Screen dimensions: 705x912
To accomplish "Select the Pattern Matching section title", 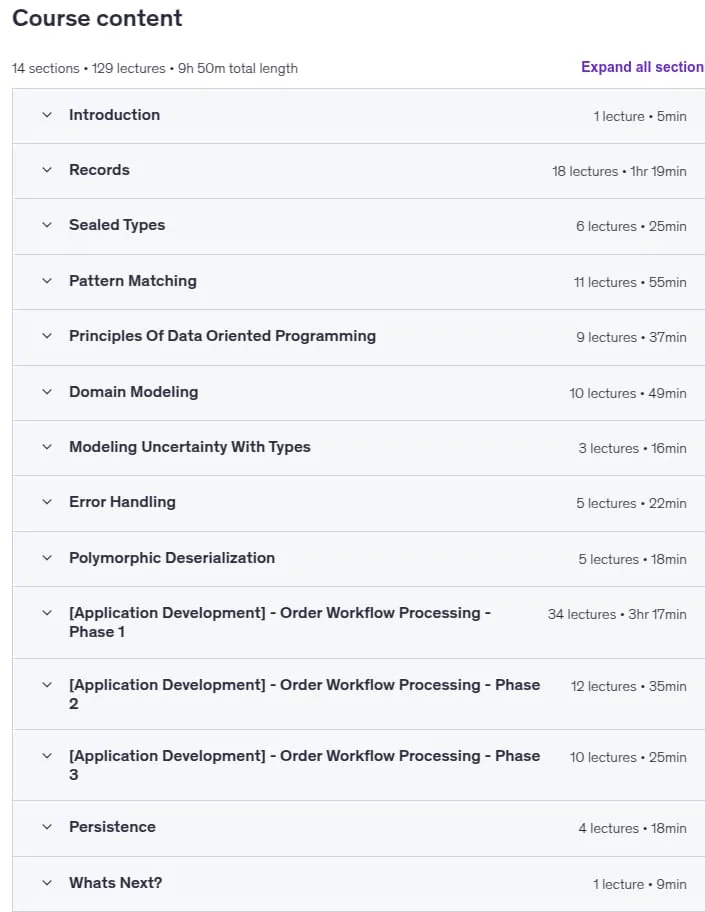I will (x=133, y=281).
